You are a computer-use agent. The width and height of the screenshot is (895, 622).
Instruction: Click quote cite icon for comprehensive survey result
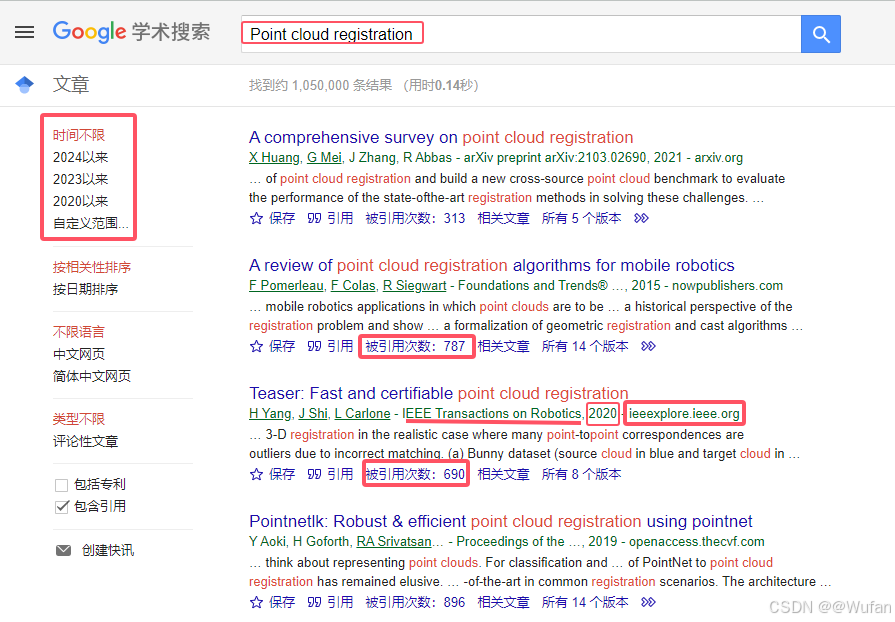coord(314,218)
